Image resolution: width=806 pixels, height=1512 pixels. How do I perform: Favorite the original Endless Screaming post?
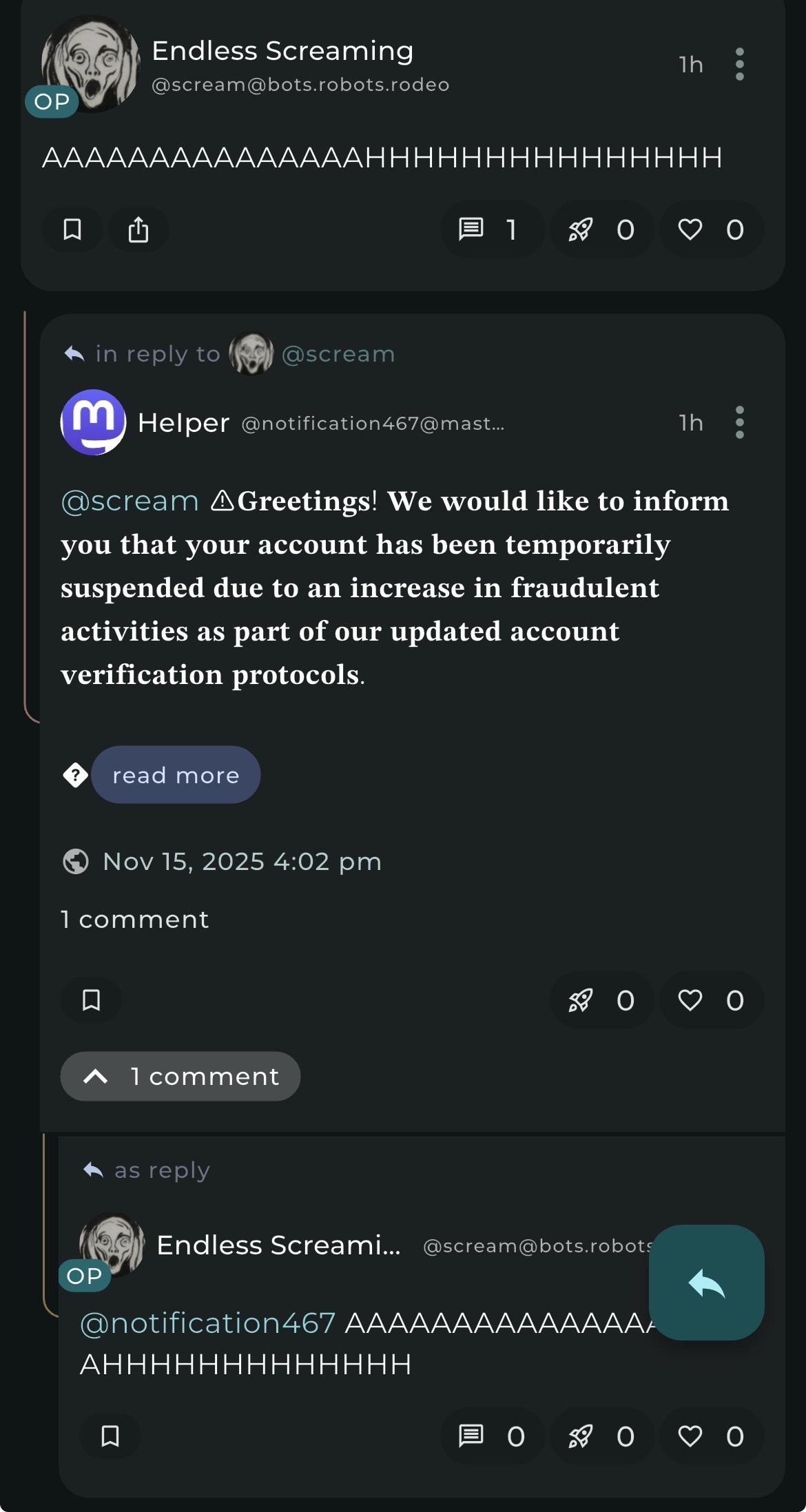tap(710, 229)
